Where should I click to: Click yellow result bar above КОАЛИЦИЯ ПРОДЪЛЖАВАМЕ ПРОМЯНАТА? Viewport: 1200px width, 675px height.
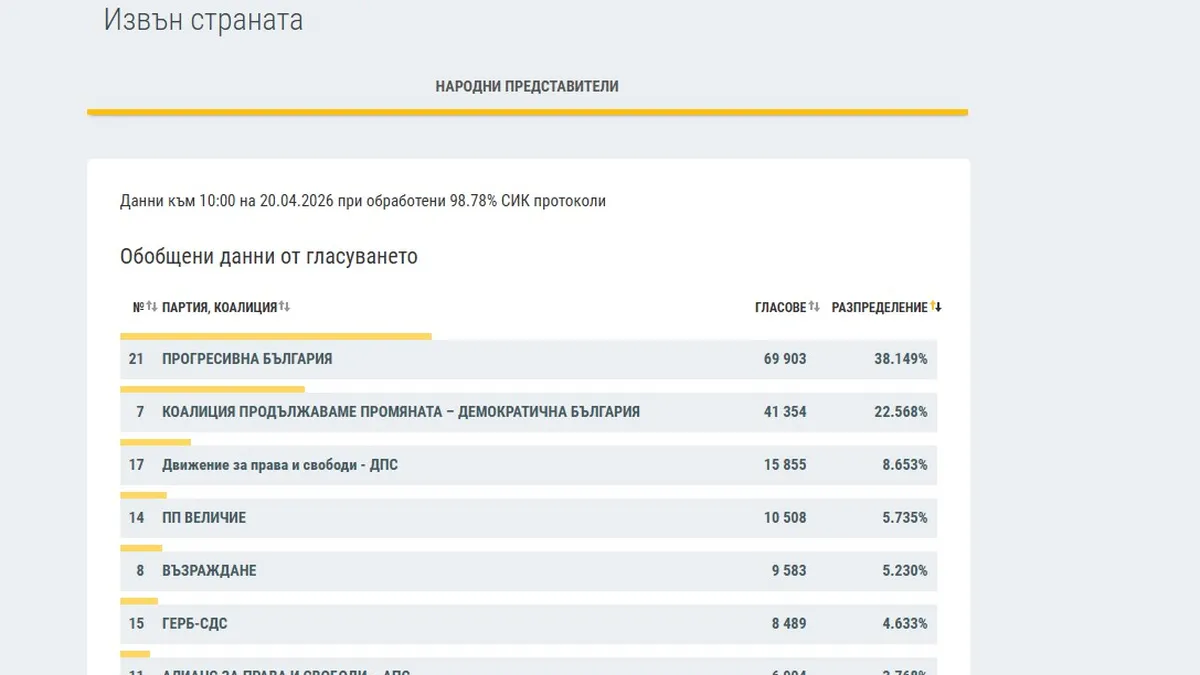coord(212,389)
